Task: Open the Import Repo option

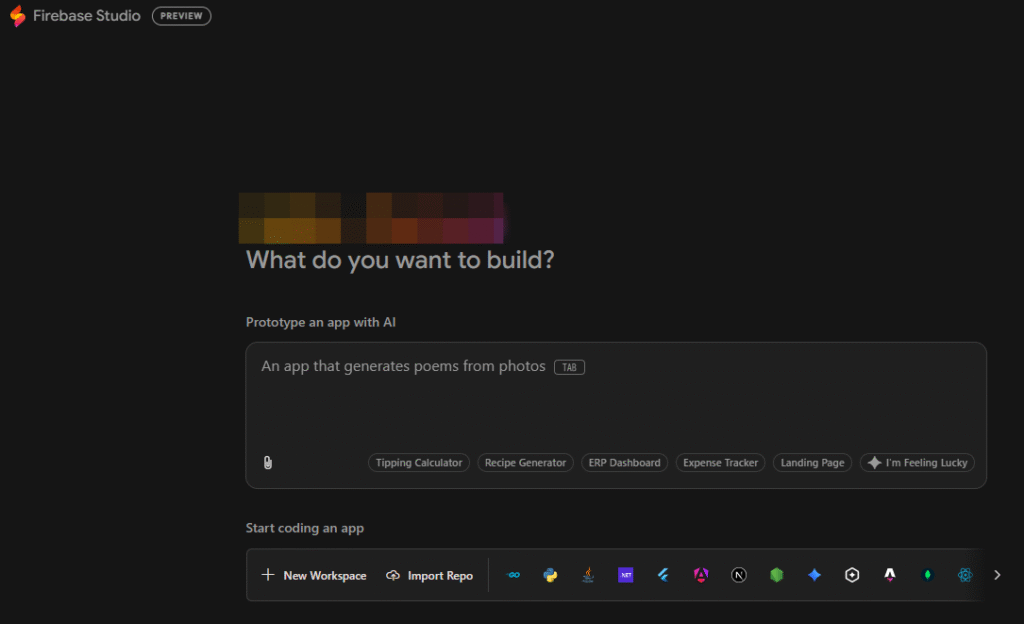Action: point(430,575)
